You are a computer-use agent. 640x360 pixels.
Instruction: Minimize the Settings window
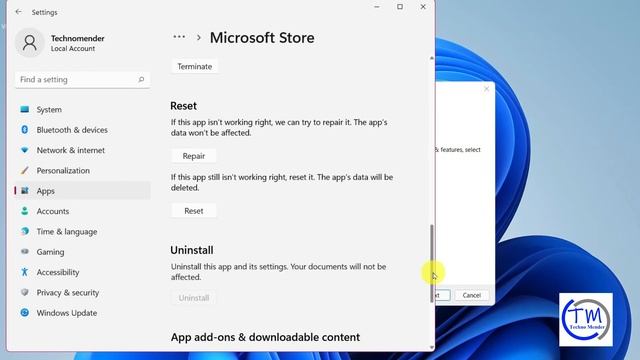(x=377, y=7)
